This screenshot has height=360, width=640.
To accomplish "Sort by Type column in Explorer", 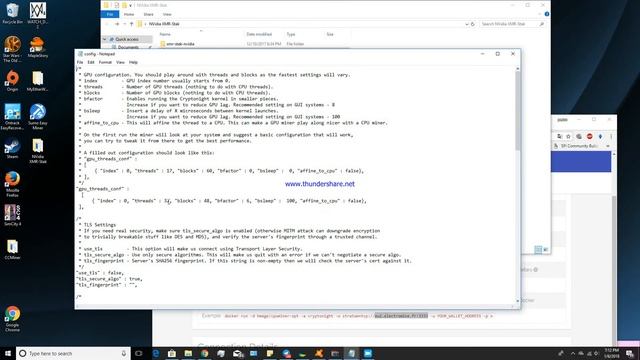I will click(x=291, y=34).
